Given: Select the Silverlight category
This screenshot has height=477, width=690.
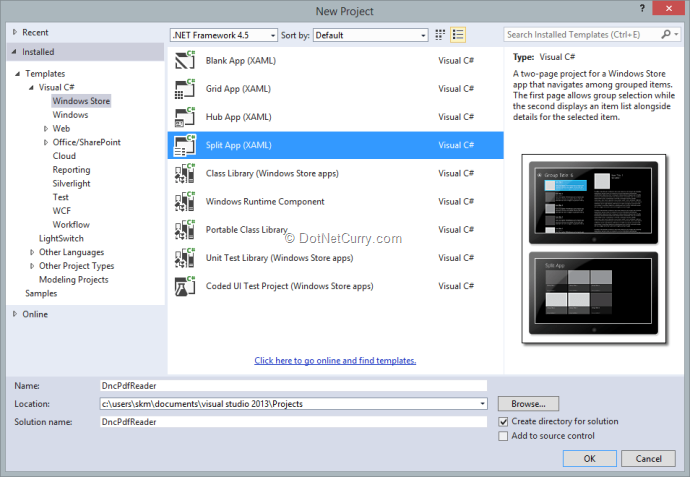Looking at the screenshot, I should coord(71,183).
